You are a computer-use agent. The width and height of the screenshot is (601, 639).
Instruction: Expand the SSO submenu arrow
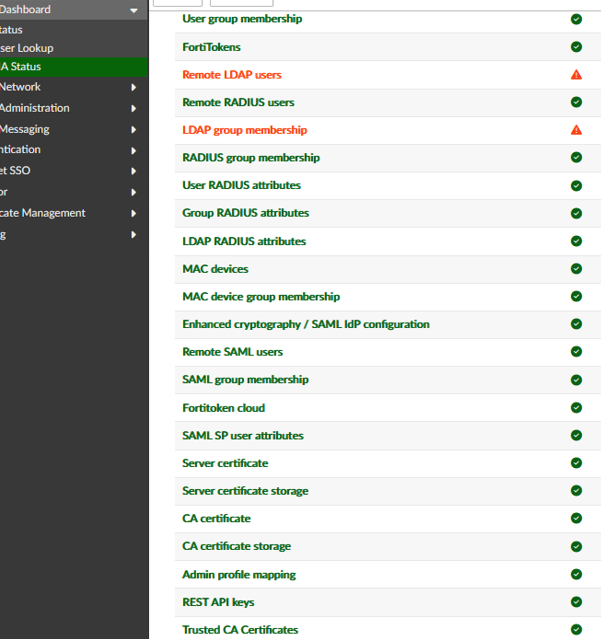(x=133, y=171)
